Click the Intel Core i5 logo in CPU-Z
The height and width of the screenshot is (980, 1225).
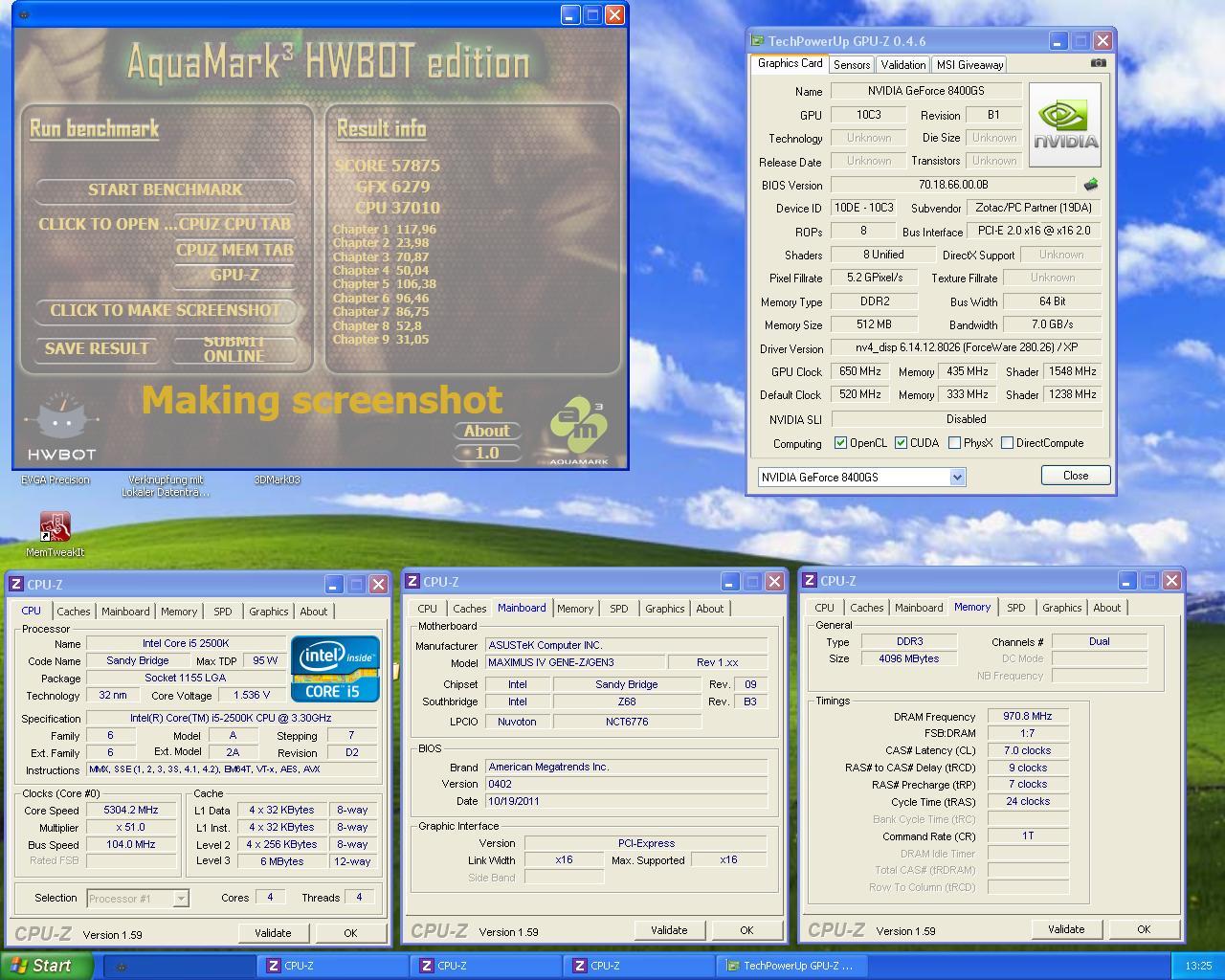point(335,668)
